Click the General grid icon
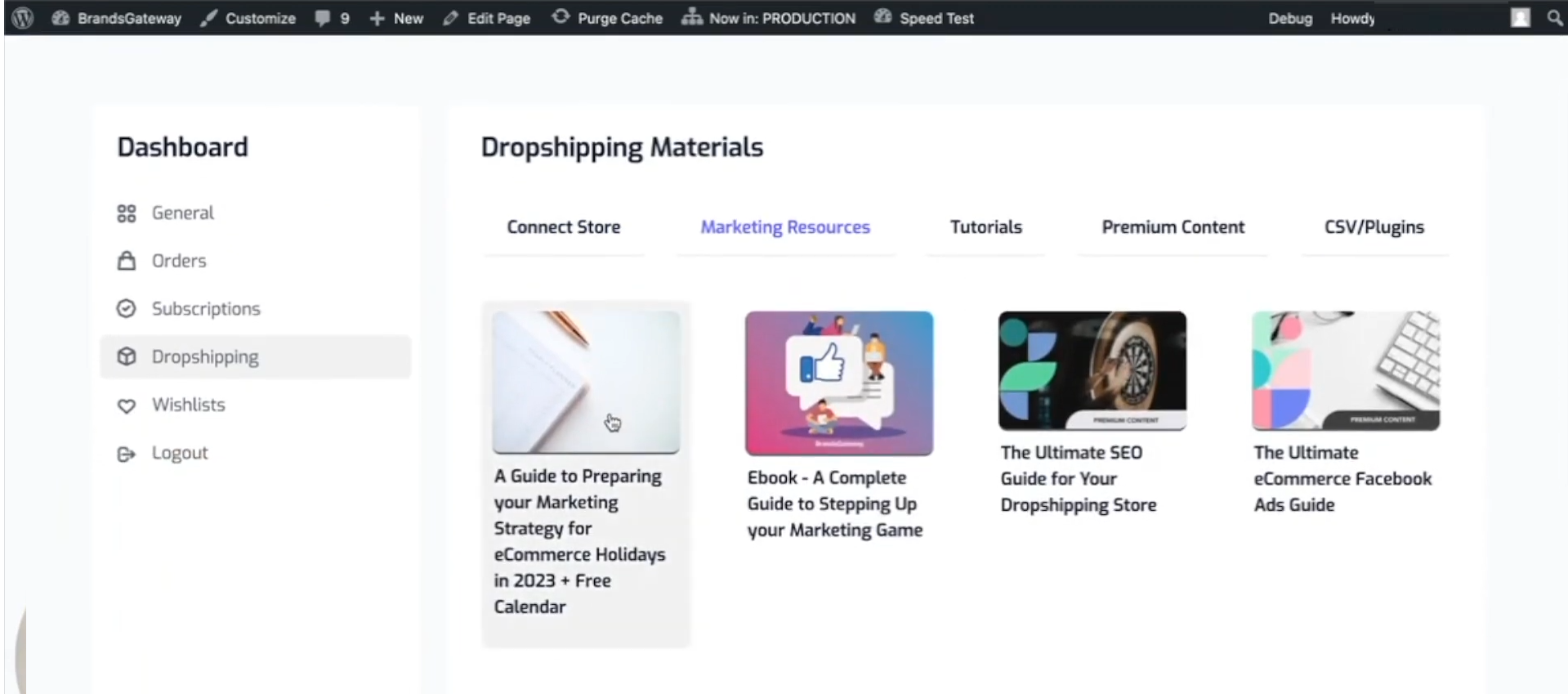The height and width of the screenshot is (694, 1568). (127, 213)
